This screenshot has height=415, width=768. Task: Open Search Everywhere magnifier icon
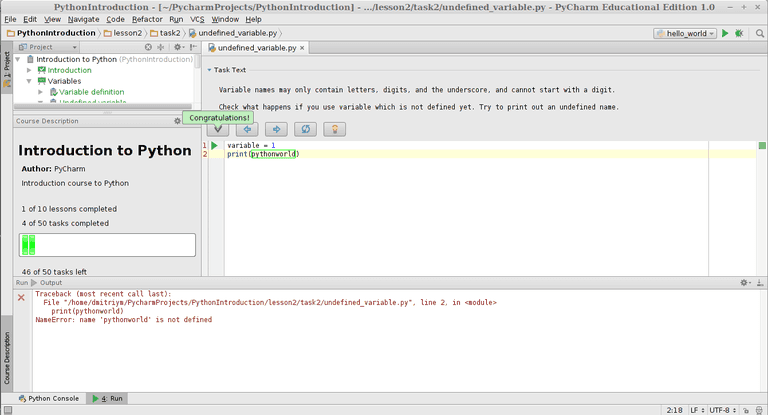pyautogui.click(x=760, y=33)
